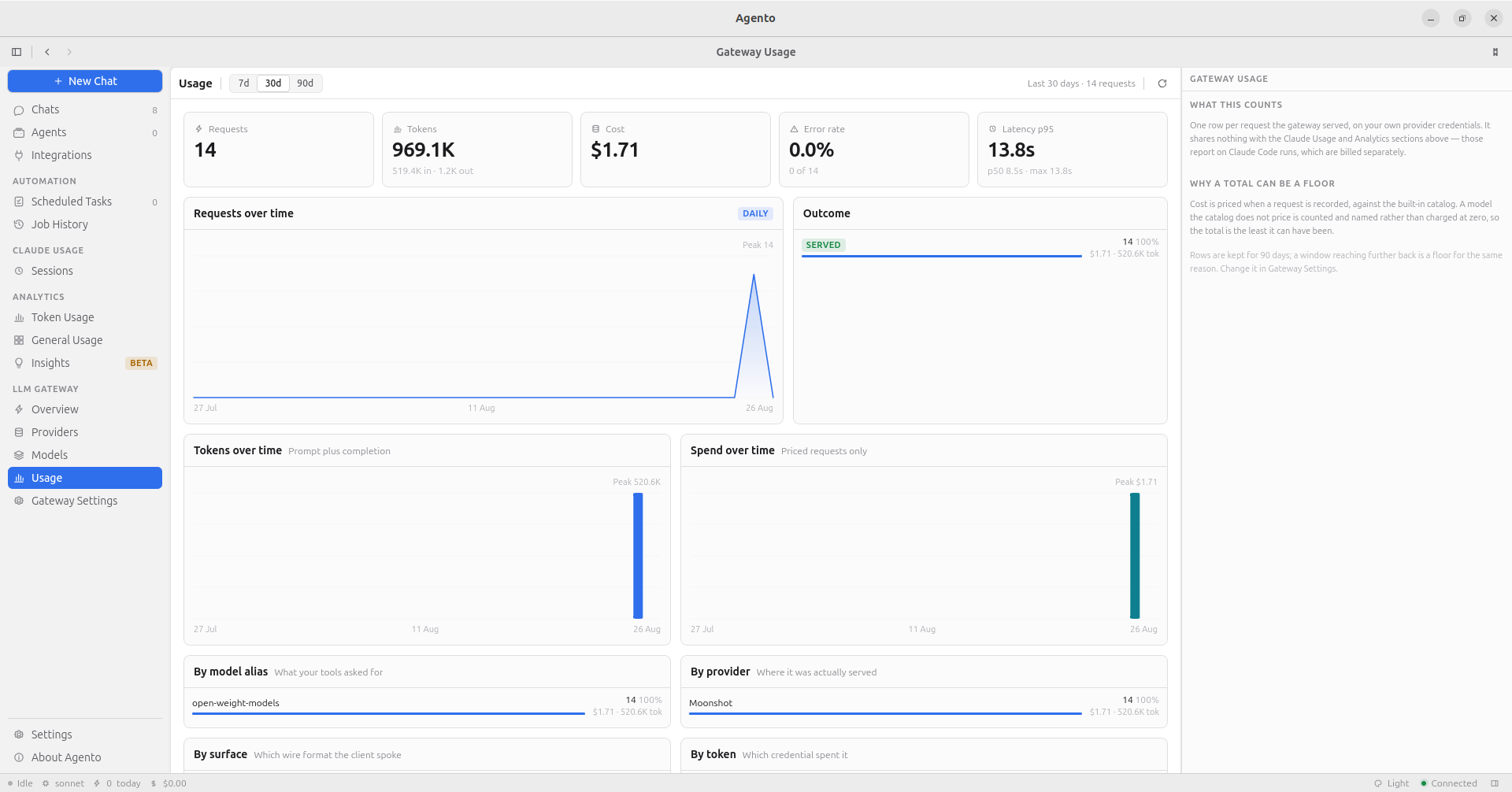Start a New Chat
This screenshot has width=1512, height=792.
85,81
